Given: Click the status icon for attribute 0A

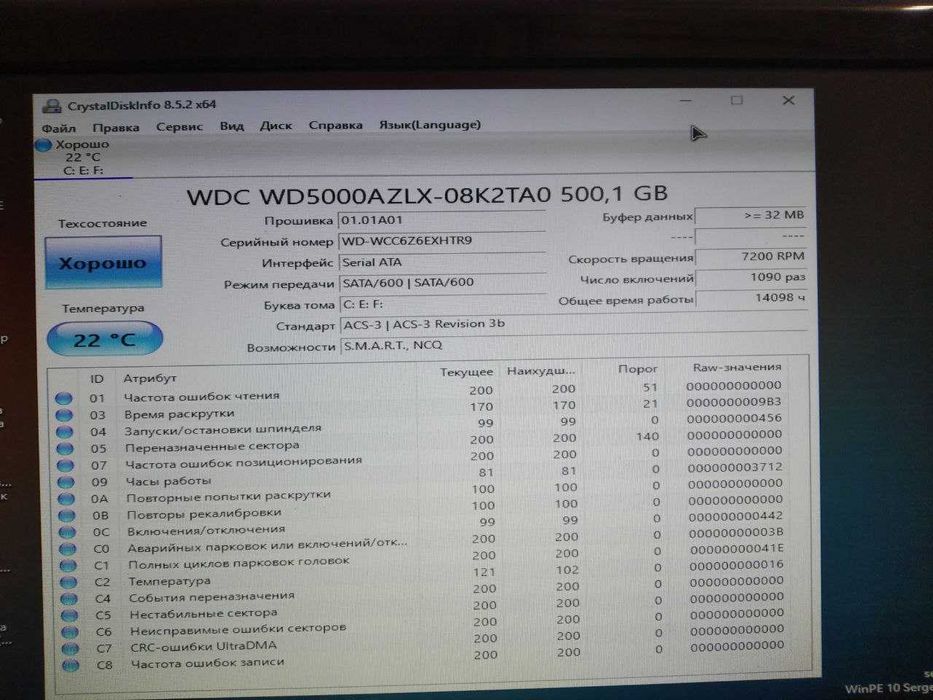Looking at the screenshot, I should (x=67, y=499).
